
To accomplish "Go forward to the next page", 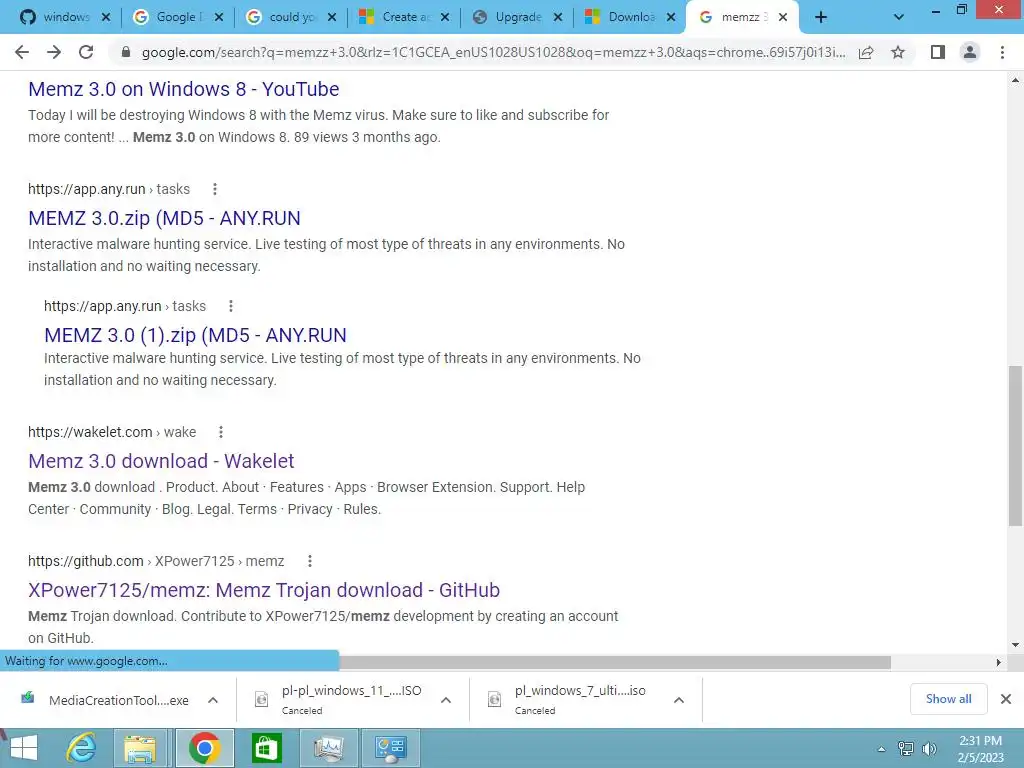I will tap(54, 52).
